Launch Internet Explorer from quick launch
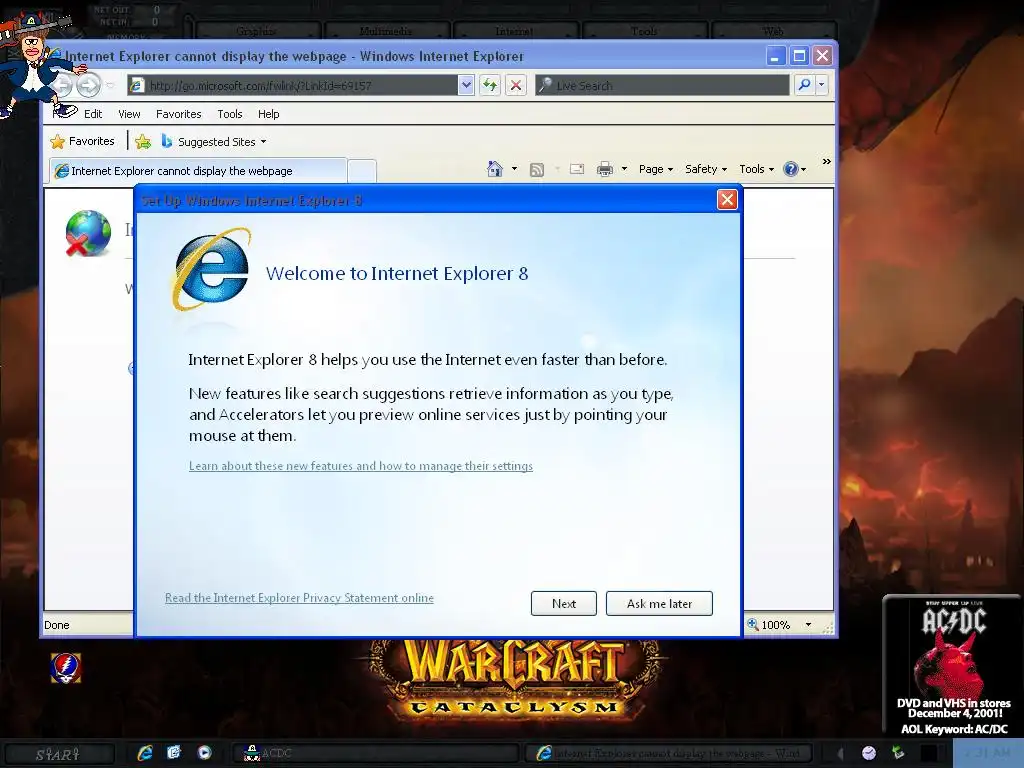1024x768 pixels. [x=145, y=753]
